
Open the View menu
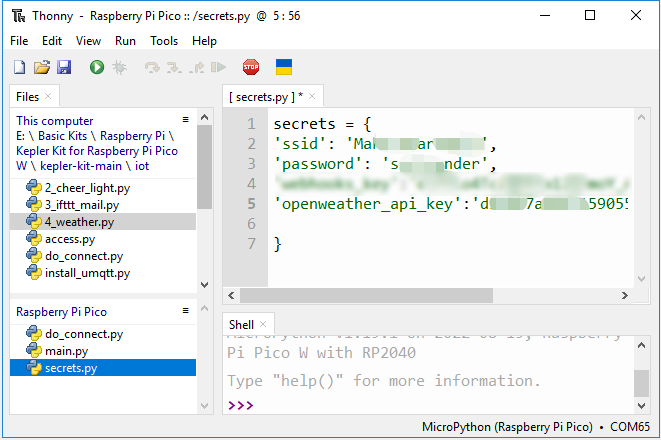tap(88, 41)
